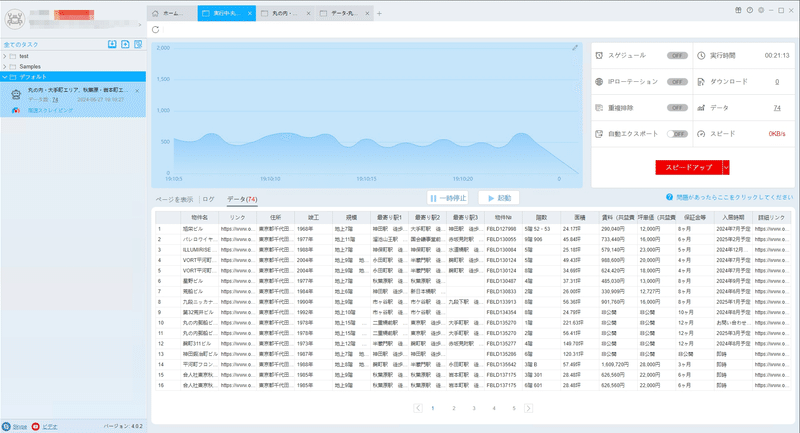The image size is (800, 433).
Task: Open the 高速スクレイピング link
Action: [x=50, y=110]
